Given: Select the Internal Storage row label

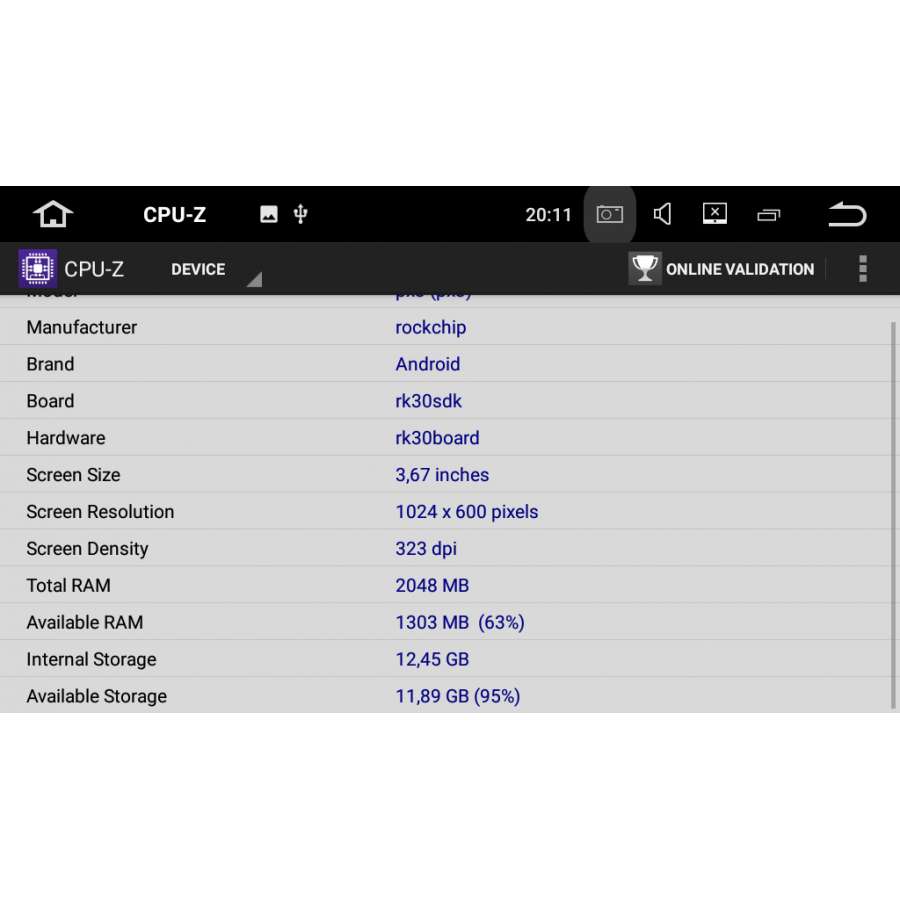Looking at the screenshot, I should tap(91, 660).
